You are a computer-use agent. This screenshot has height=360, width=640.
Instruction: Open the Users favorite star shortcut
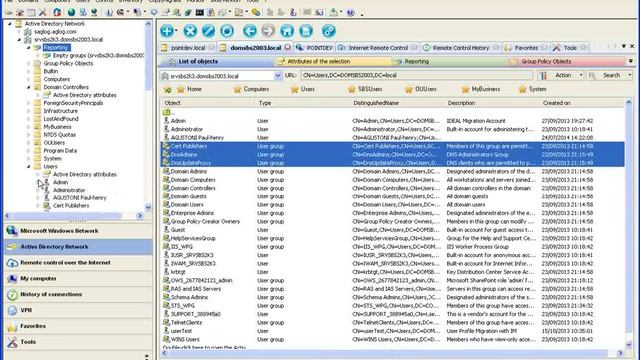point(302,89)
